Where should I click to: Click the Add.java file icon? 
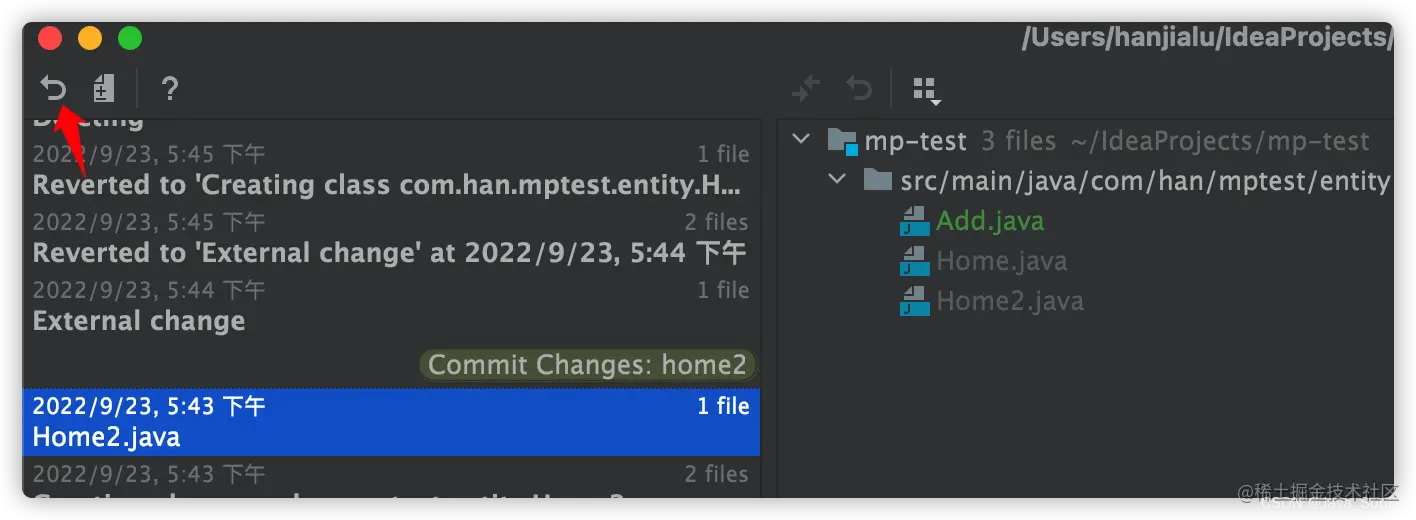[915, 221]
